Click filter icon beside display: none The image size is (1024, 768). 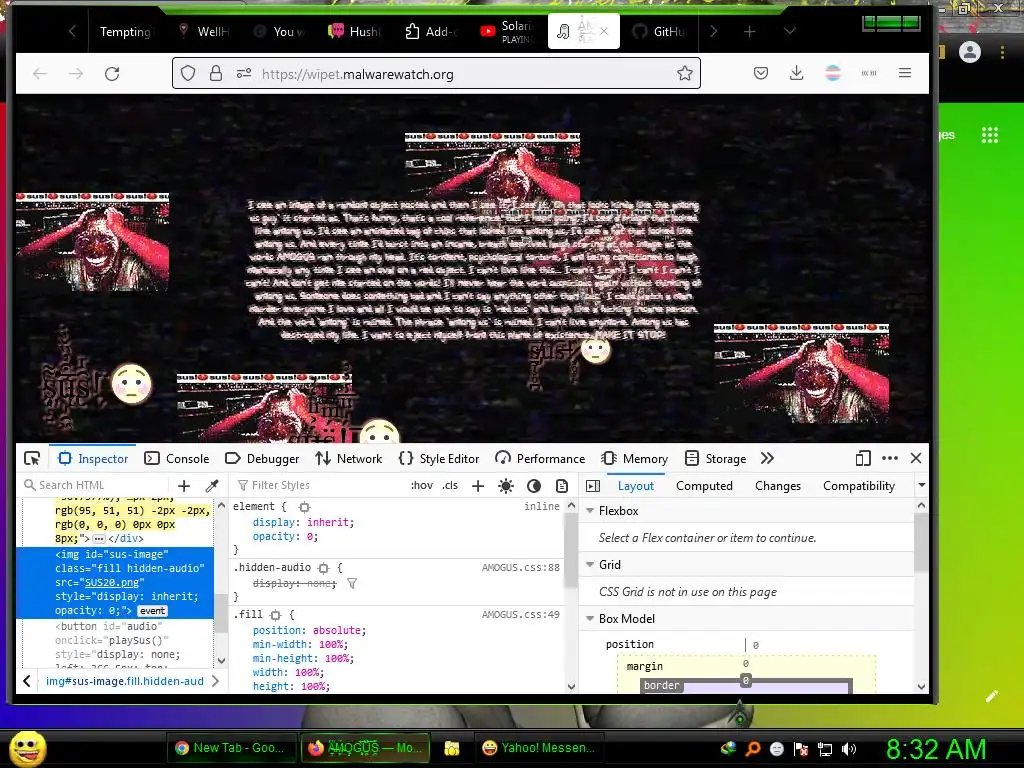pyautogui.click(x=351, y=583)
